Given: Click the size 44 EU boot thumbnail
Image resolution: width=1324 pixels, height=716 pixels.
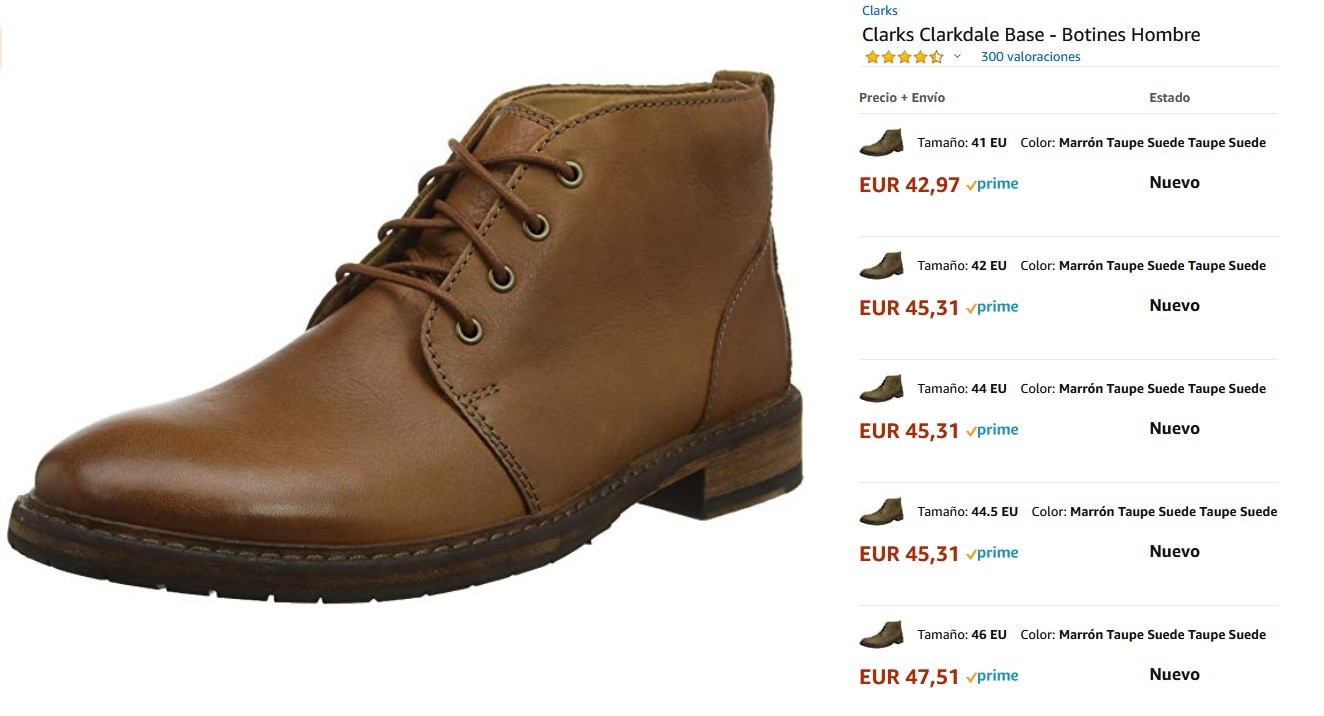Looking at the screenshot, I should pyautogui.click(x=881, y=388).
